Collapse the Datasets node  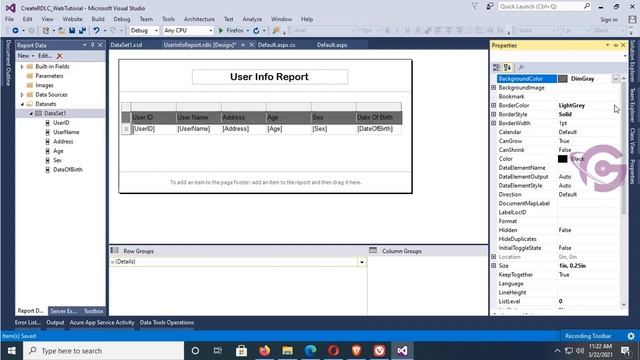pyautogui.click(x=22, y=104)
